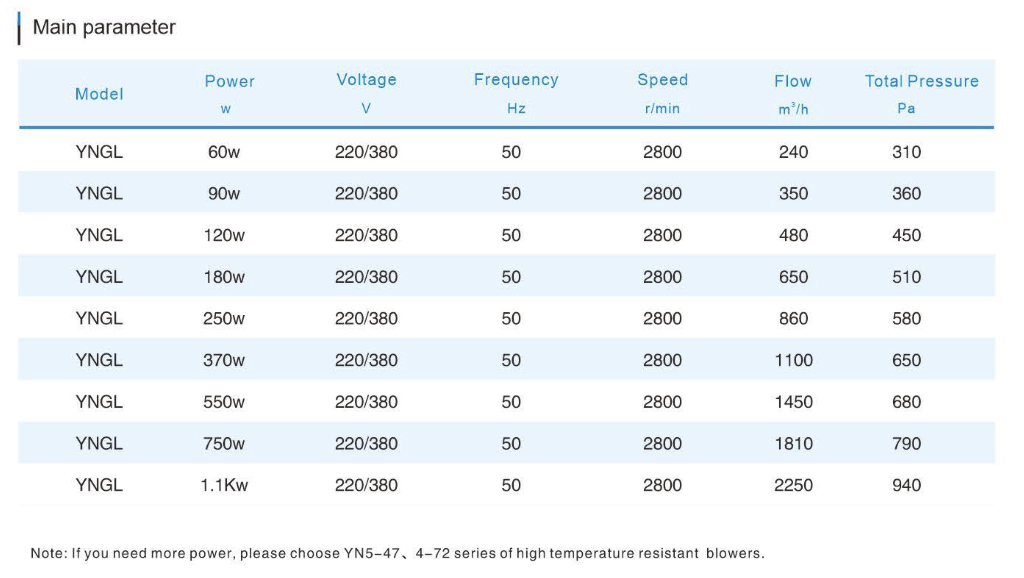This screenshot has height=578, width=1024.
Task: Click total pressure value '790'
Action: pyautogui.click(x=906, y=444)
